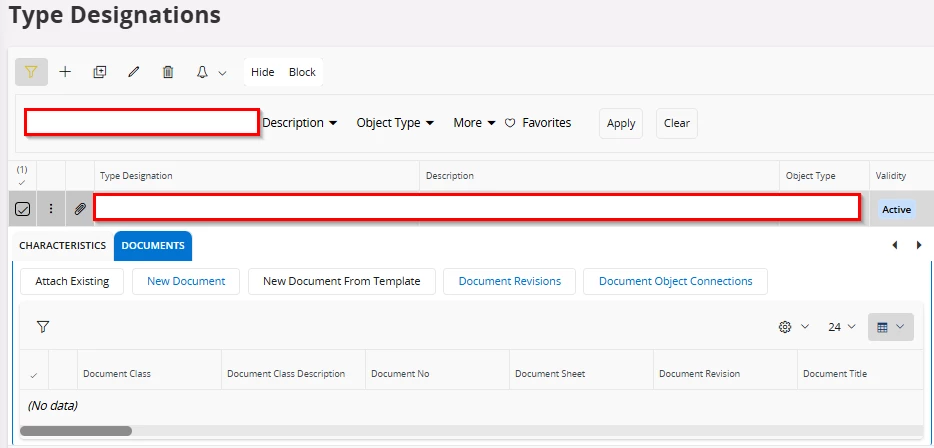Click the select-all checkmark in Documents table header
The image size is (934, 448).
34,375
